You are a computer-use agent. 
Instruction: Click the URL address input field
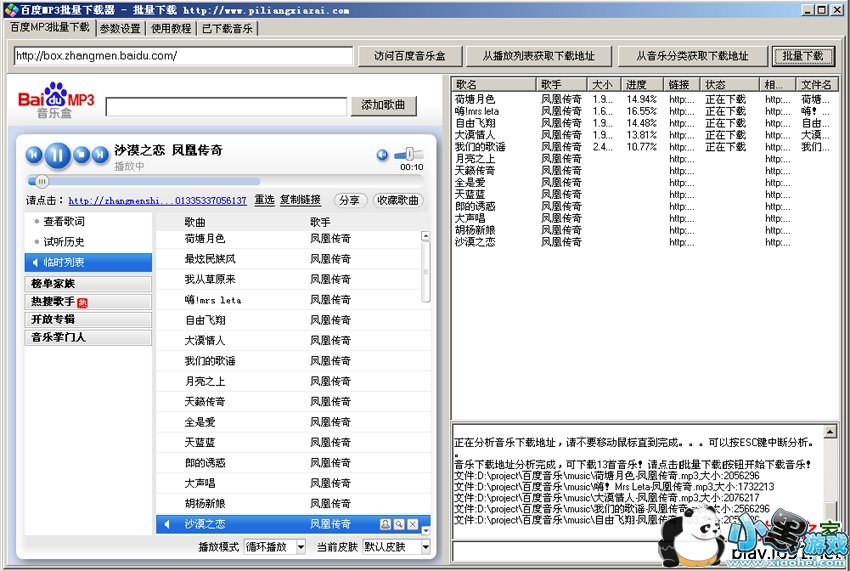tap(183, 56)
